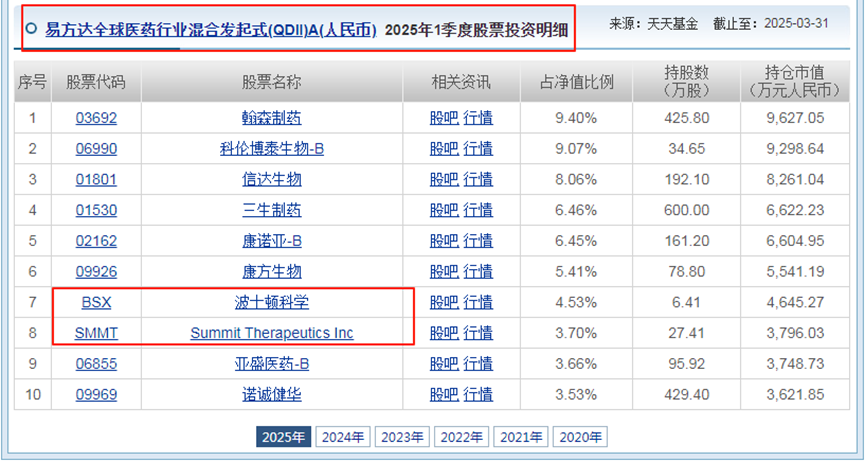Open stock code 06990 link
The image size is (865, 461).
click(96, 149)
